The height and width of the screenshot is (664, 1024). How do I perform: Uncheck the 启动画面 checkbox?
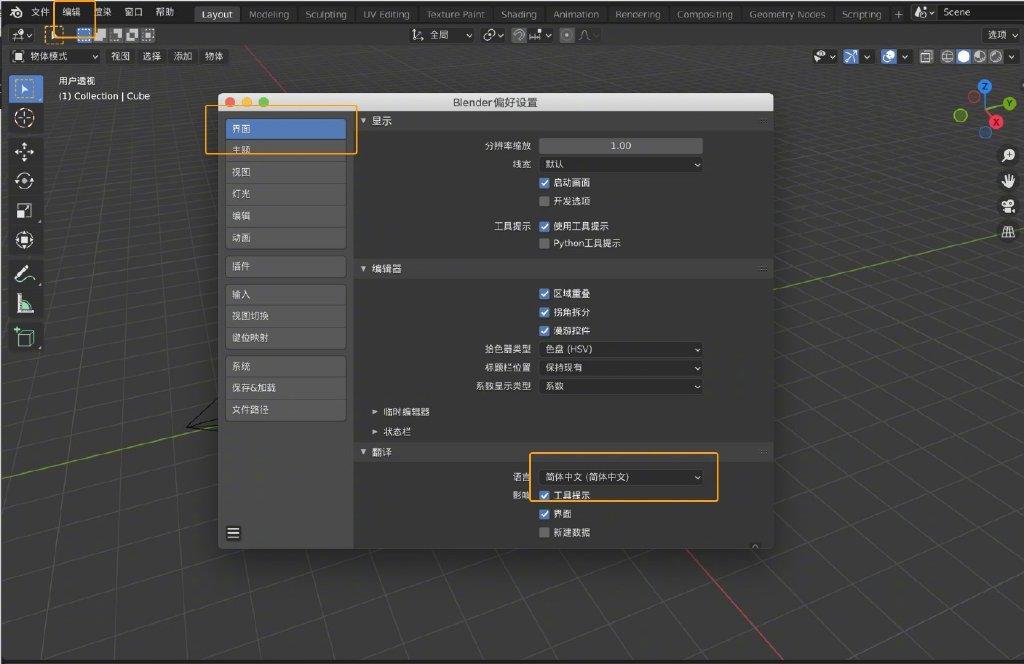544,183
